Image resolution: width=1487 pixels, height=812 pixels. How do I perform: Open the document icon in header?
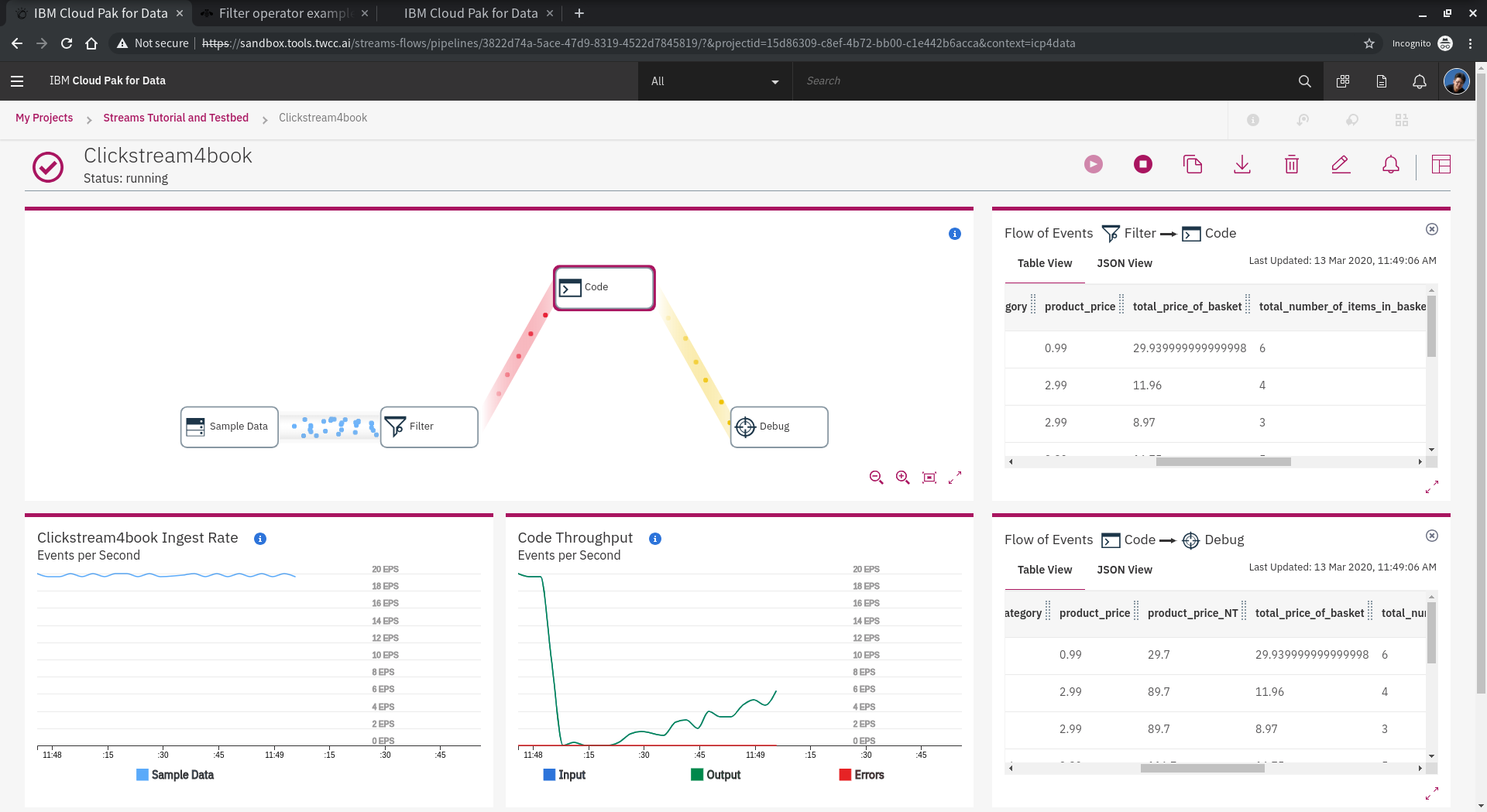coord(1381,81)
